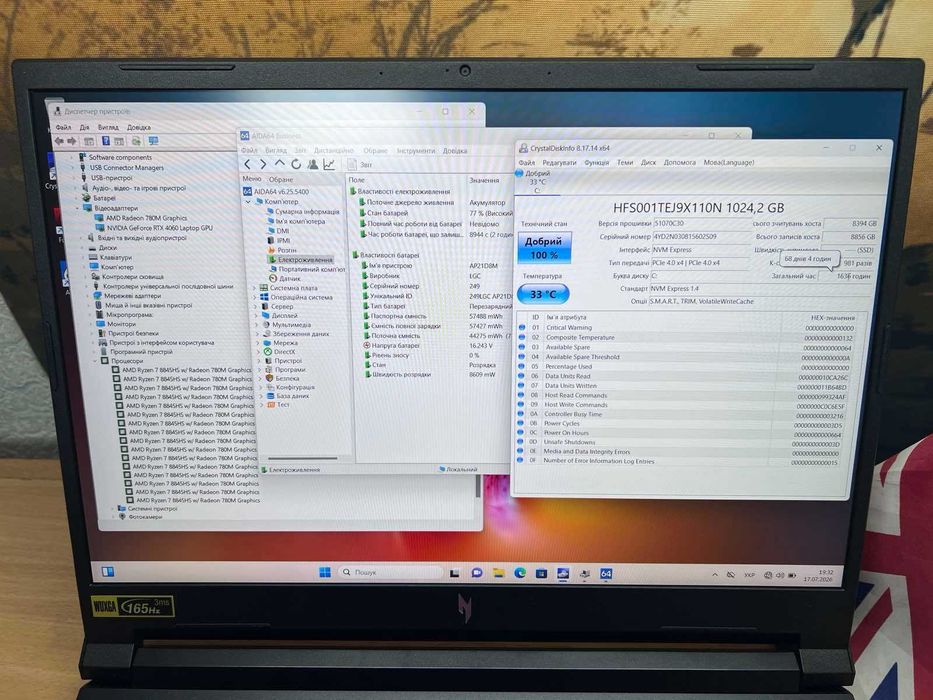Go back in the AIDA64 toolbar

tap(248, 164)
